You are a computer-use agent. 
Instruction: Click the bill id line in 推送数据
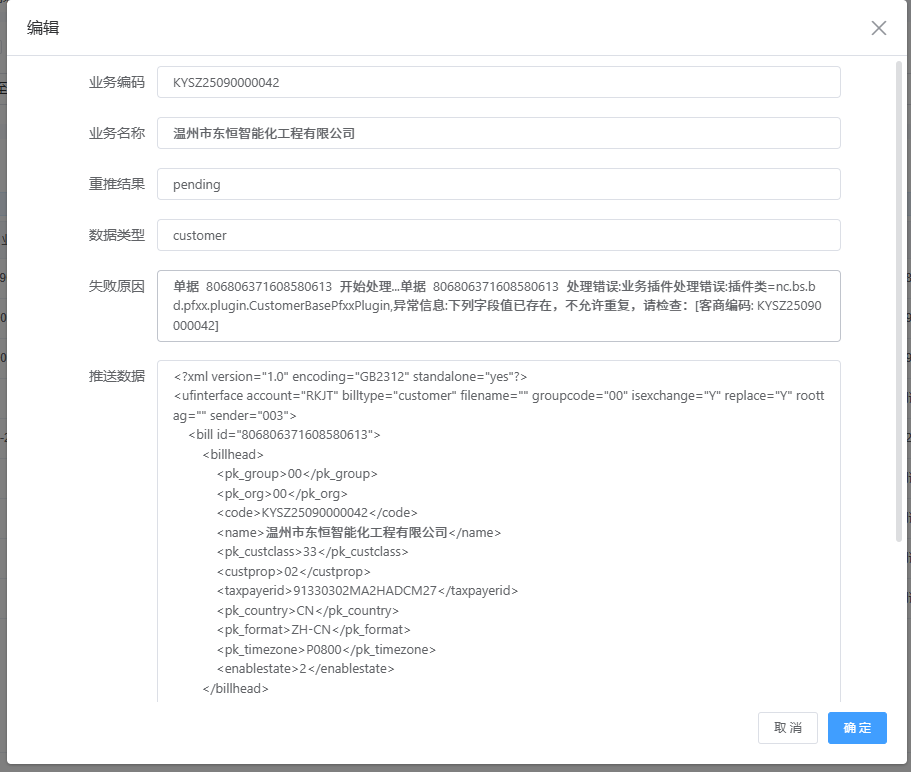284,435
